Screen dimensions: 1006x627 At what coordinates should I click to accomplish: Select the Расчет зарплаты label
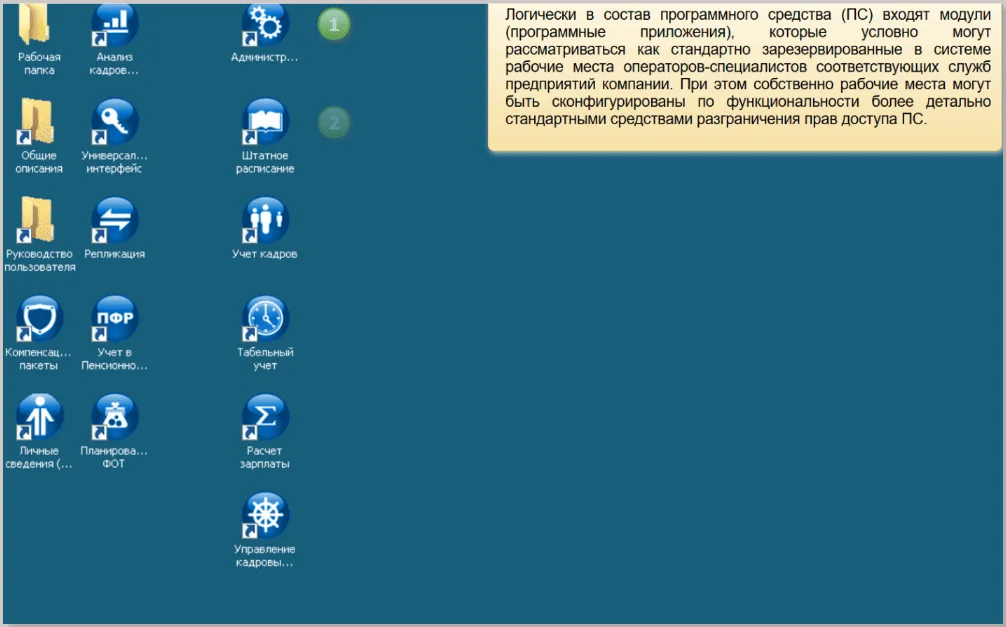(264, 457)
